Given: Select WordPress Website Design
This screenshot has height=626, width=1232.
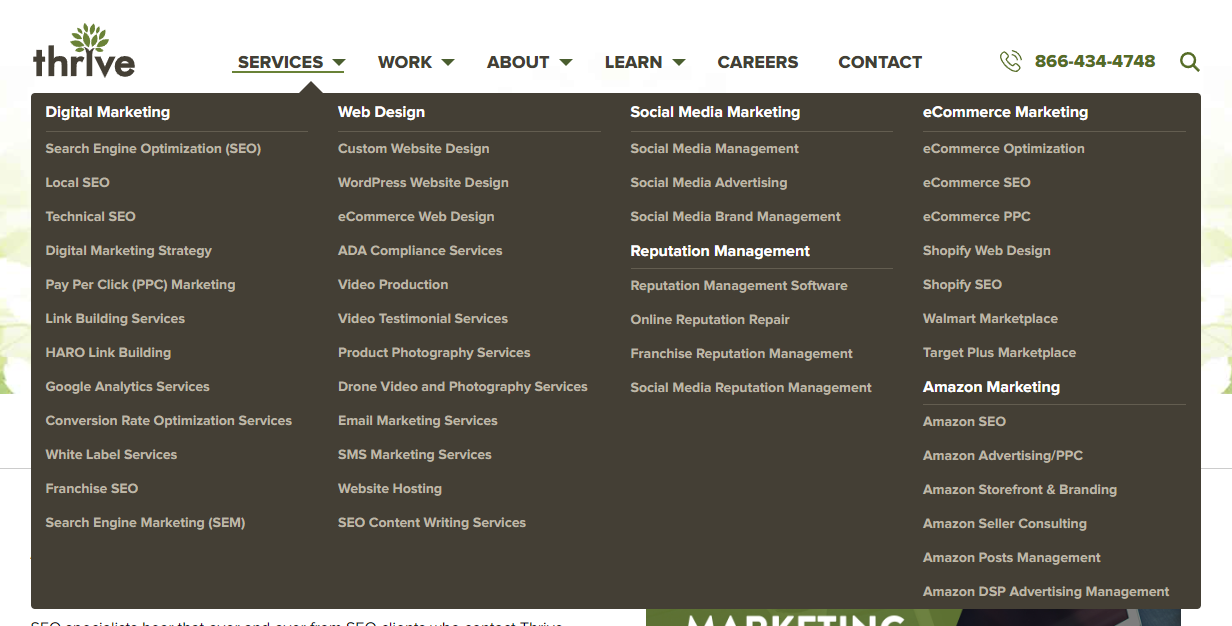Looking at the screenshot, I should (423, 183).
